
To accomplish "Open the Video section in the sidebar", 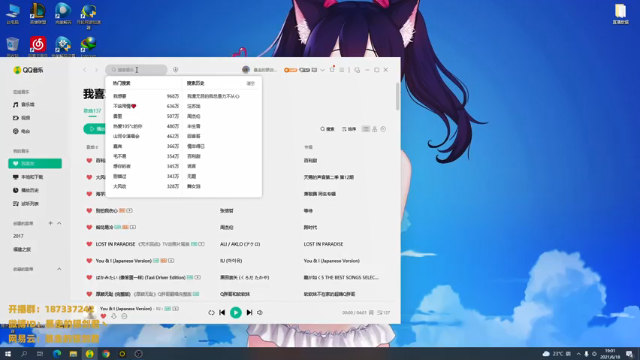I will (x=22, y=118).
